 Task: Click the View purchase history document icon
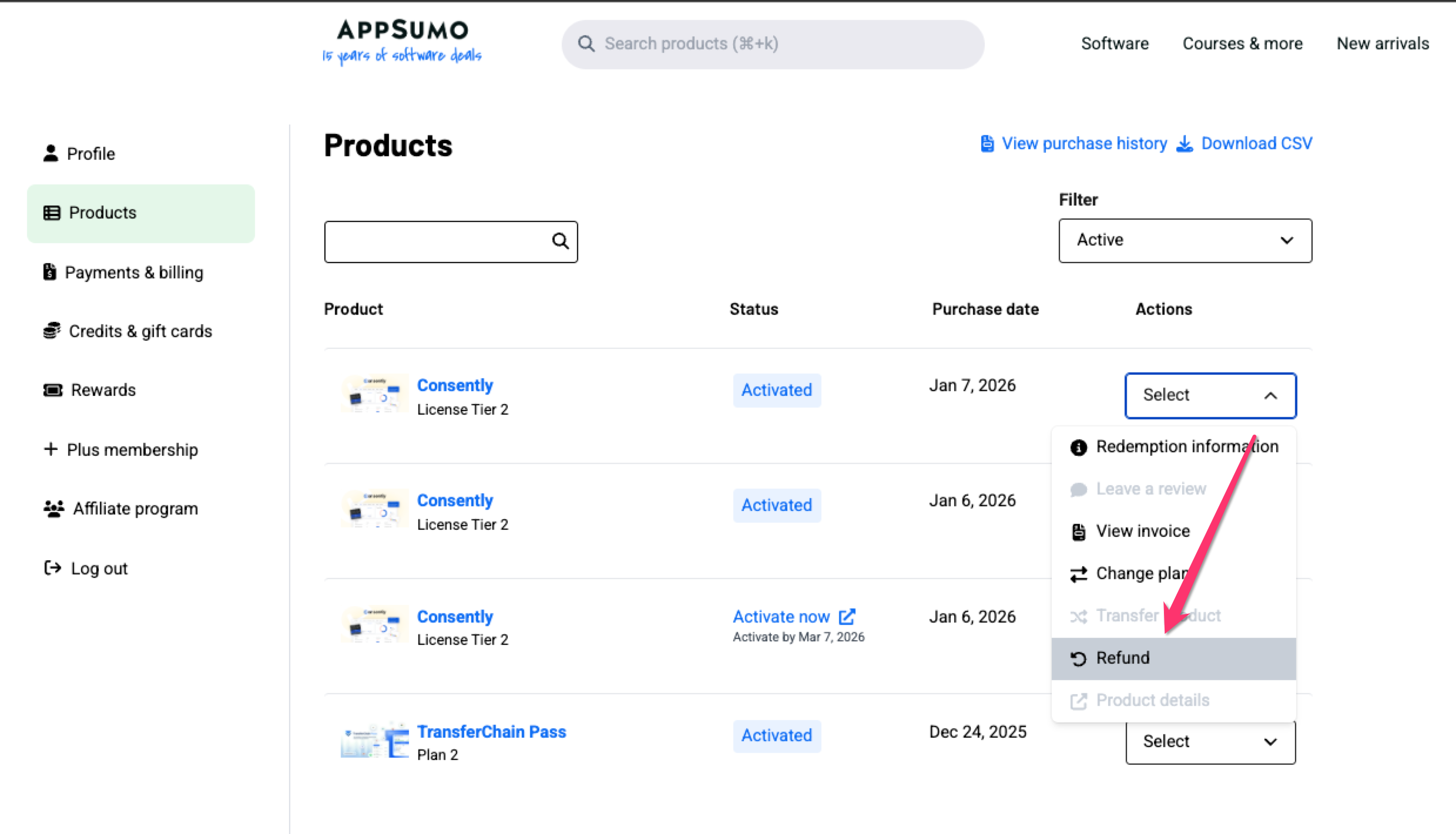point(987,144)
